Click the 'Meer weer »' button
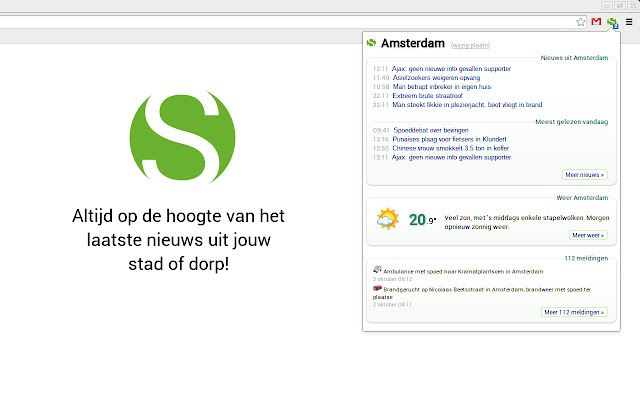Image resolution: width=640 pixels, height=400 pixels. tap(588, 235)
